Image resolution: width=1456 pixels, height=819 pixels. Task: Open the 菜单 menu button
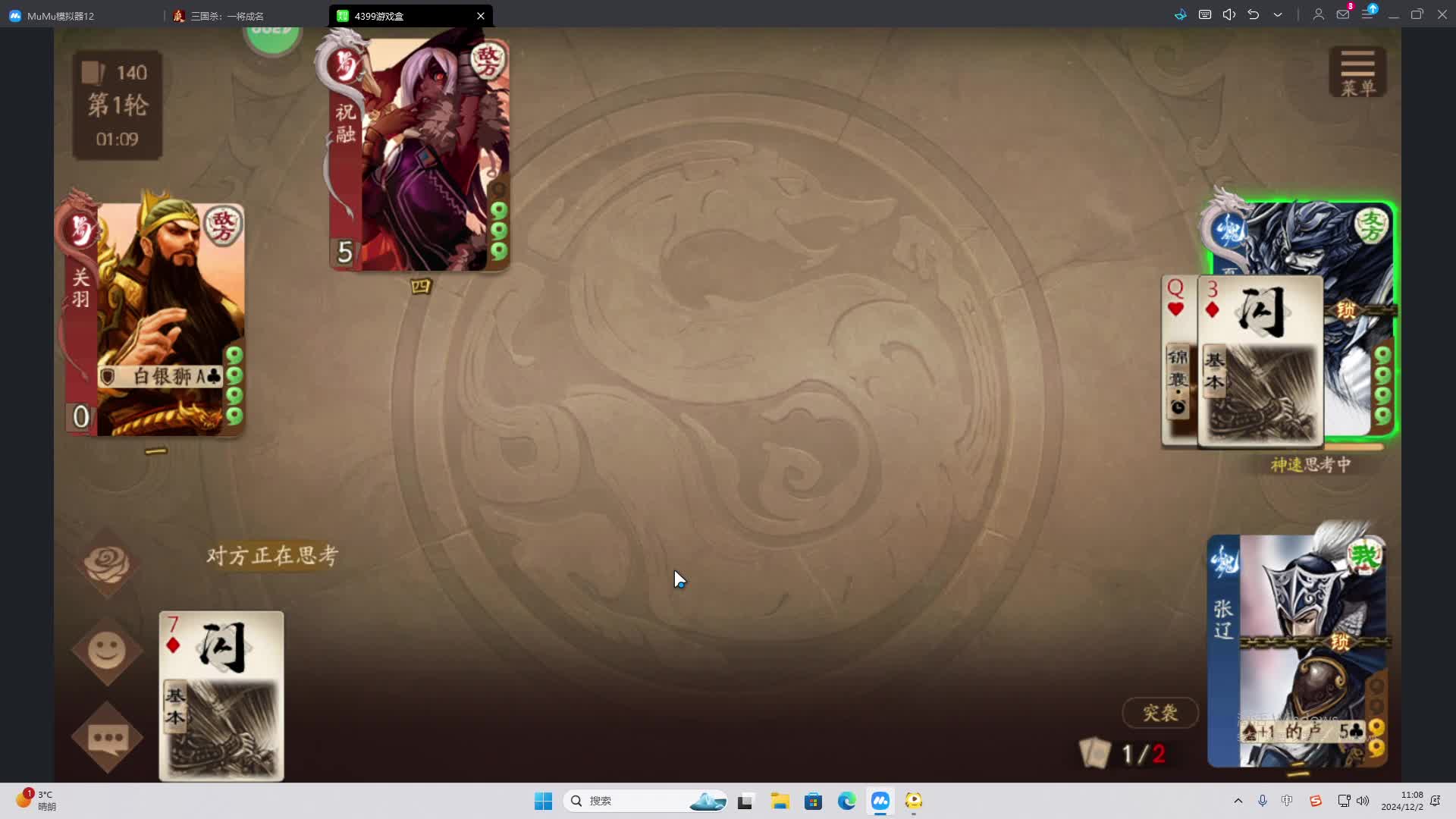point(1357,72)
